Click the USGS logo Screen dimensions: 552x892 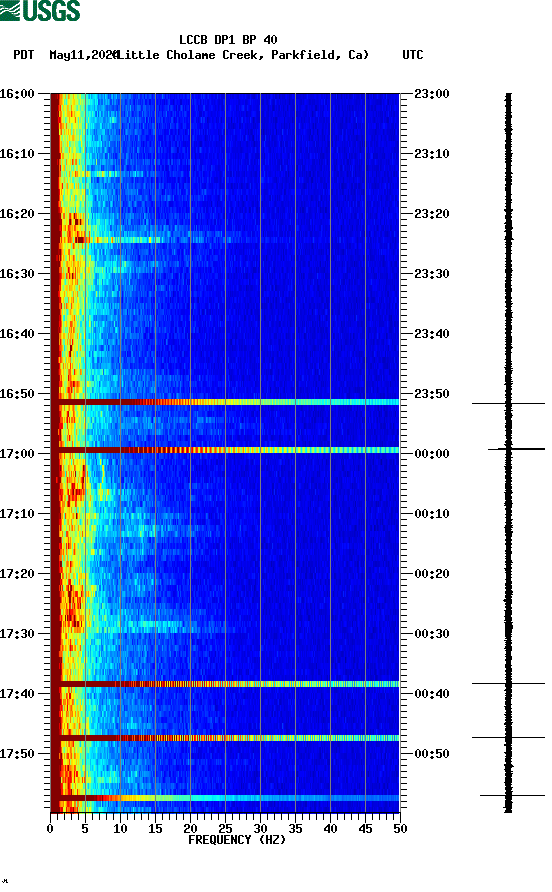pyautogui.click(x=40, y=11)
